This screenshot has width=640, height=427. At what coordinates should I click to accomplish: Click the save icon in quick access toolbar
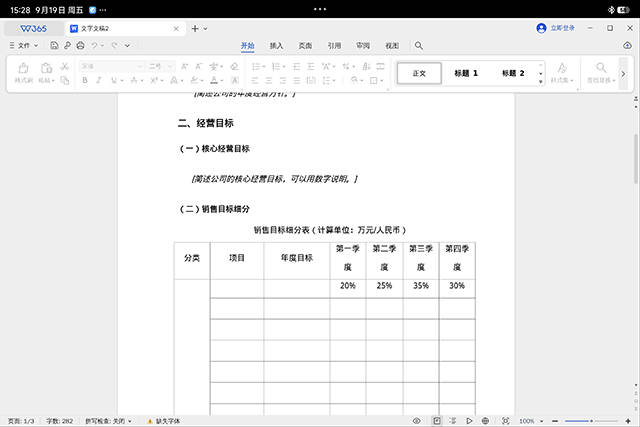[x=52, y=46]
